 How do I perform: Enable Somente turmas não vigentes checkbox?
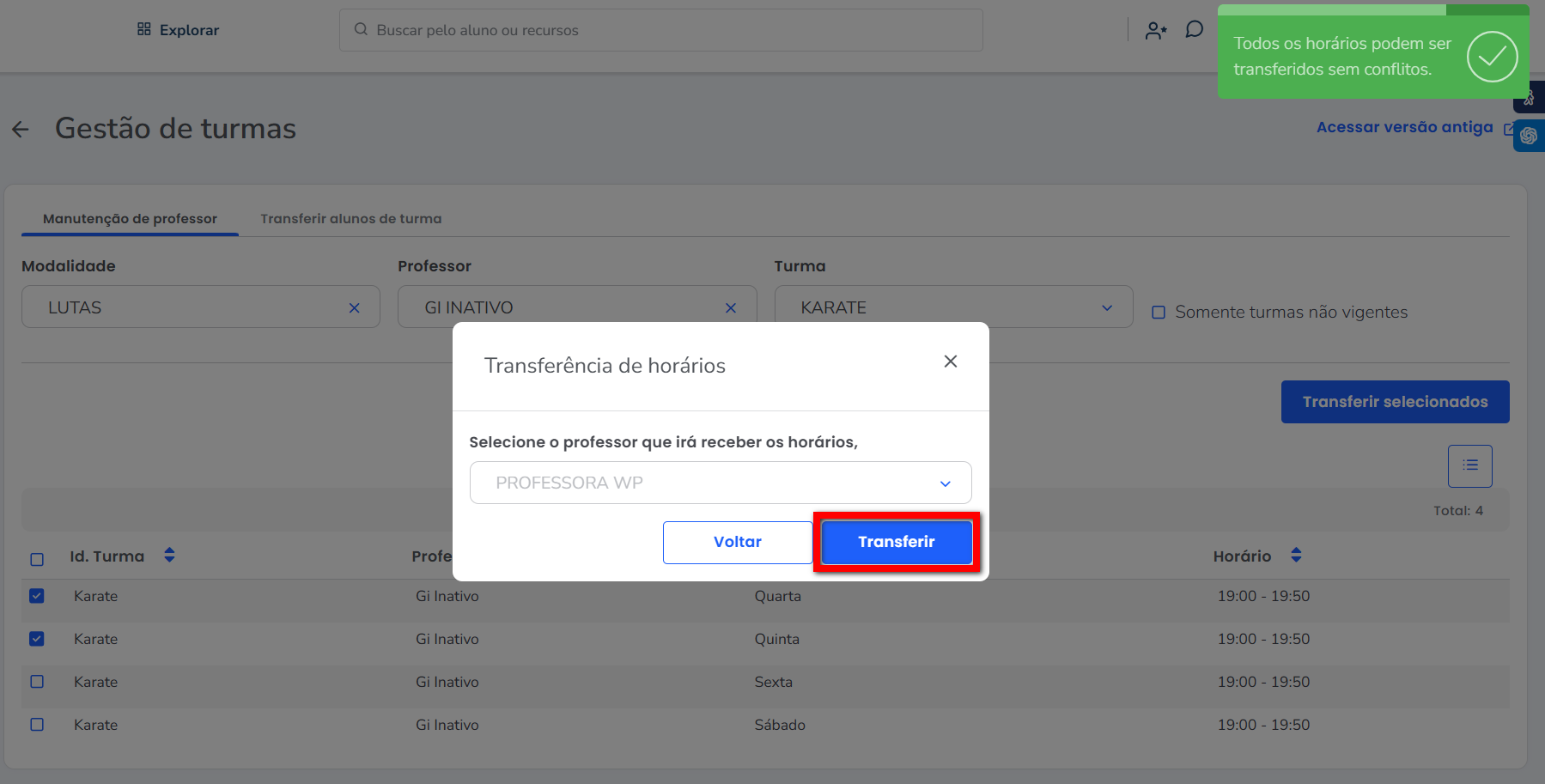pos(1159,313)
